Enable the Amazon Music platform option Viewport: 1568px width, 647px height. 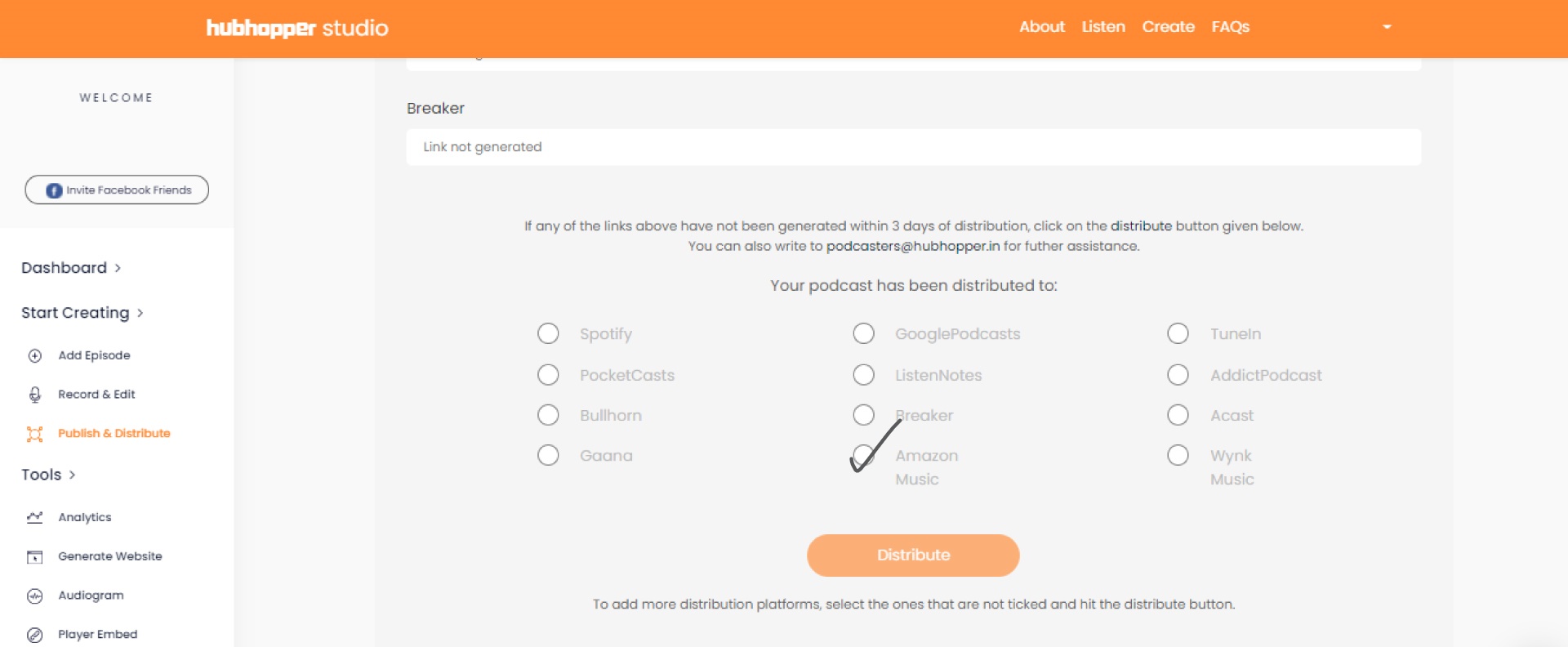(x=864, y=455)
